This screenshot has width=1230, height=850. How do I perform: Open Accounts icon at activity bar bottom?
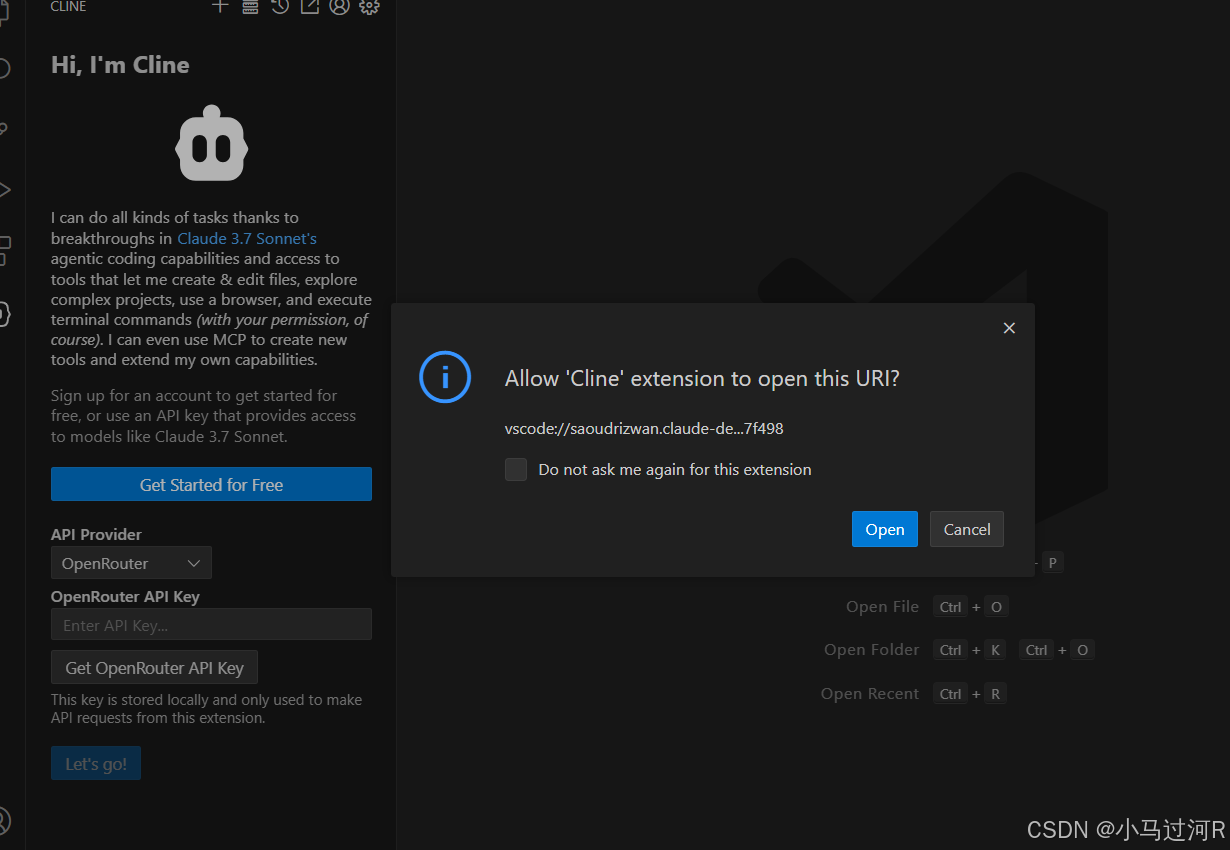pos(4,821)
